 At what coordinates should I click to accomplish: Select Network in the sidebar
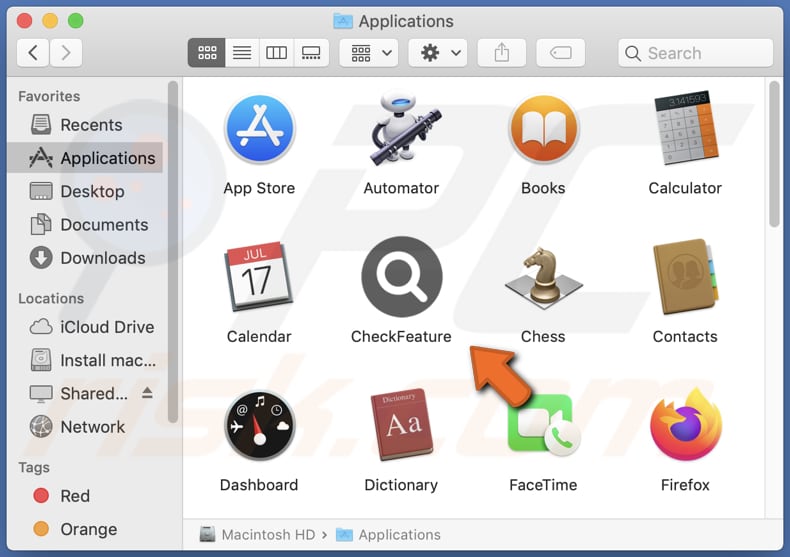click(x=86, y=427)
